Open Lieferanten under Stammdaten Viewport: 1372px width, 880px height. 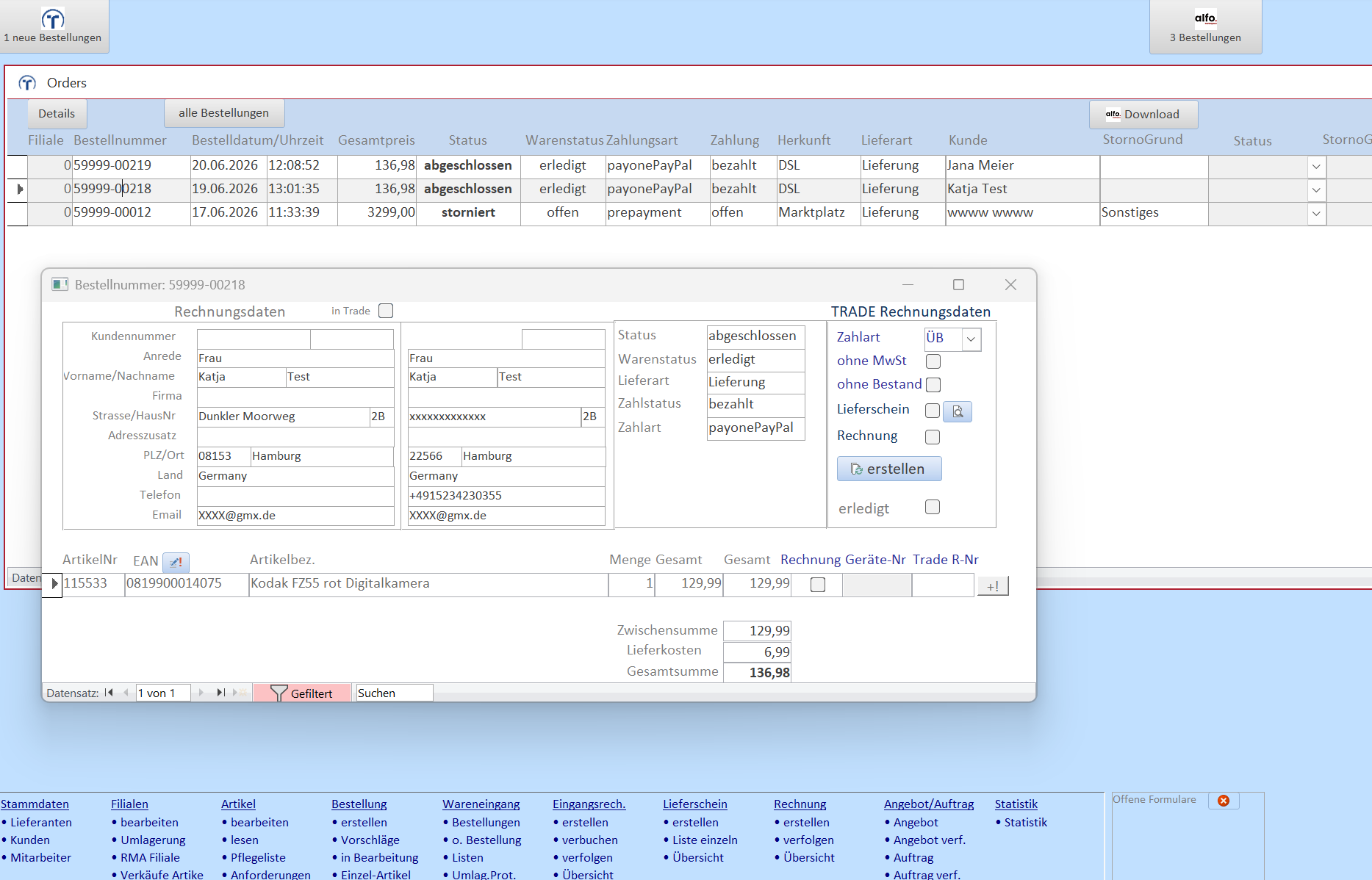pyautogui.click(x=41, y=822)
